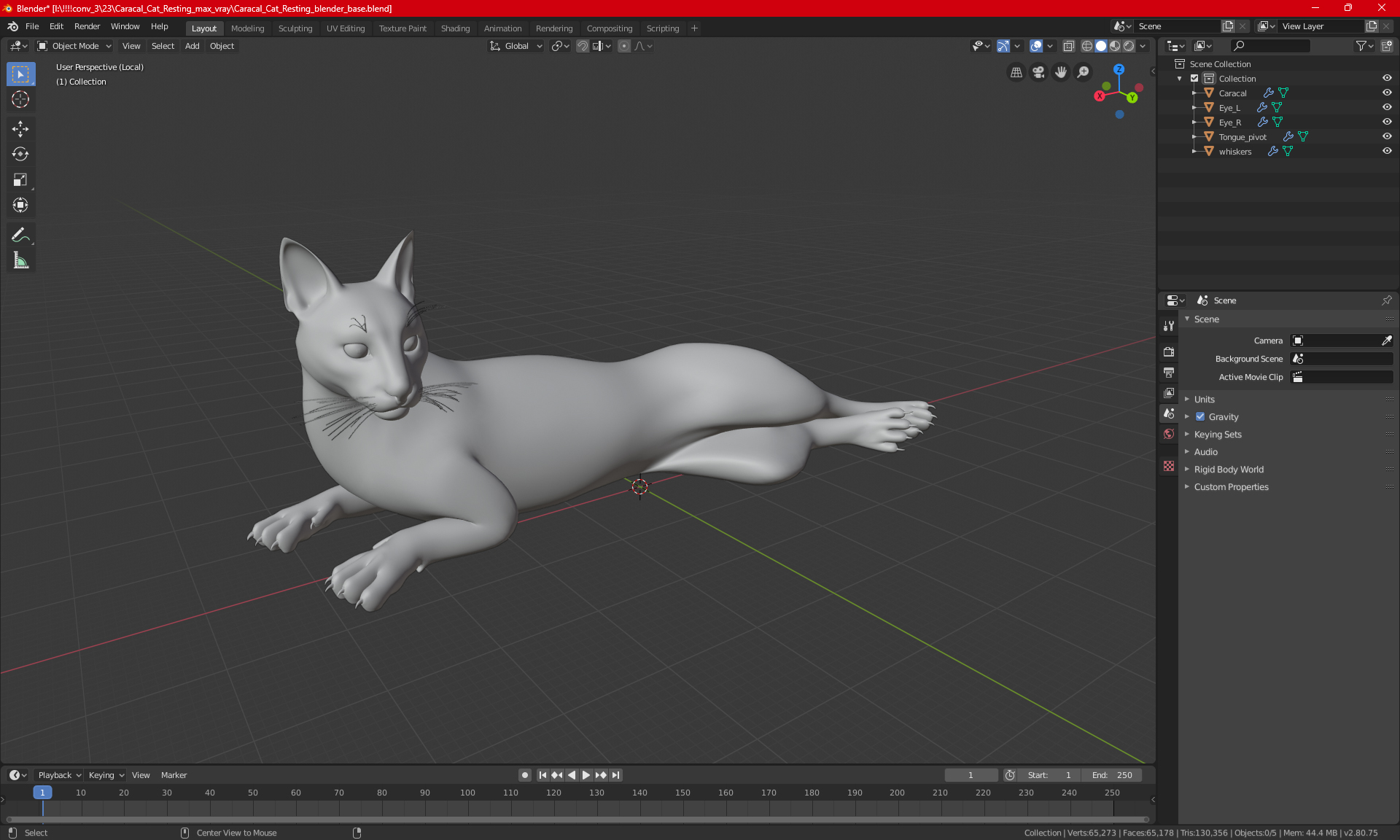
Task: Expand the Rigid Body World panel
Action: (x=1229, y=470)
